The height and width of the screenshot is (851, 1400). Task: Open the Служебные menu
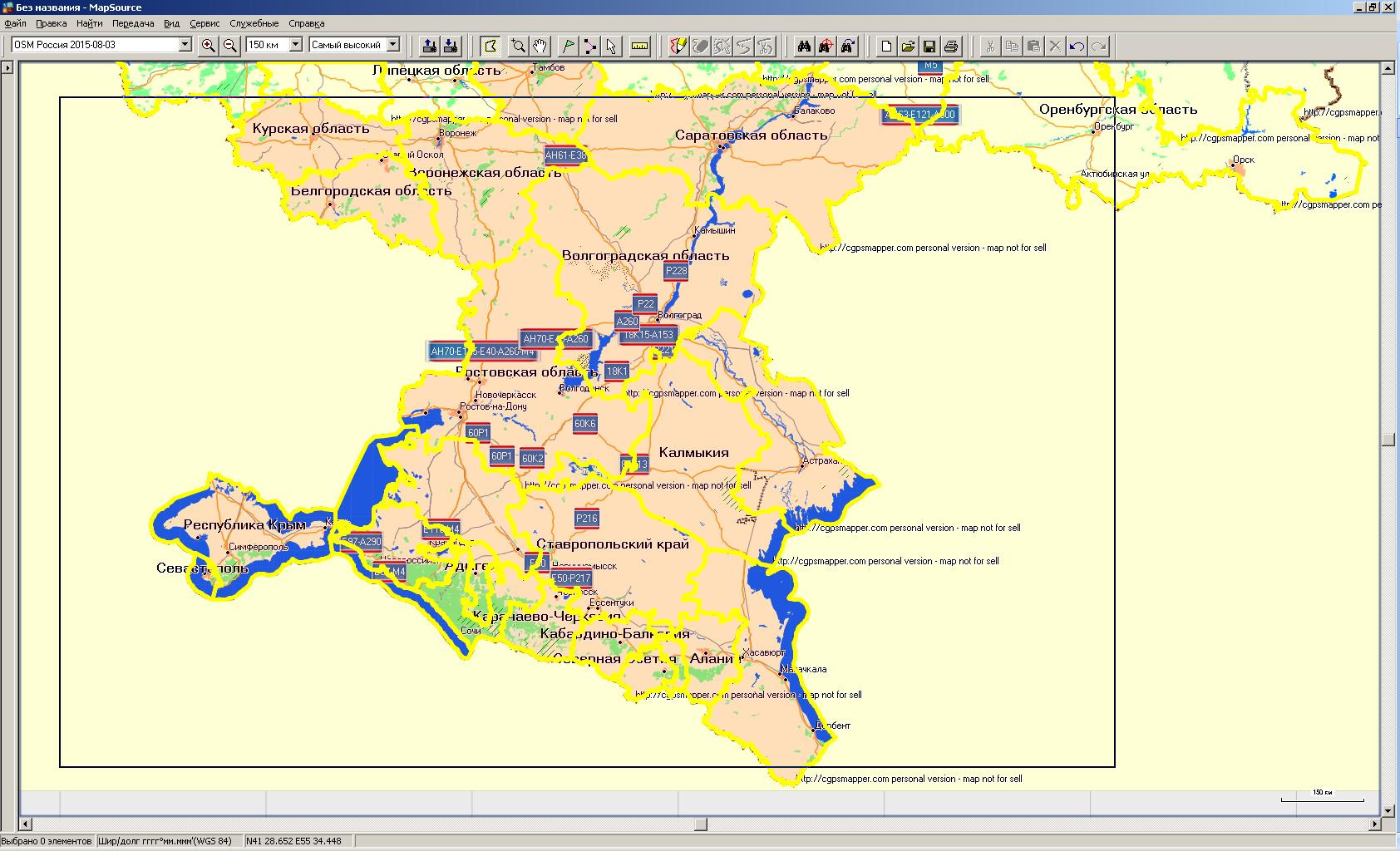click(x=254, y=23)
